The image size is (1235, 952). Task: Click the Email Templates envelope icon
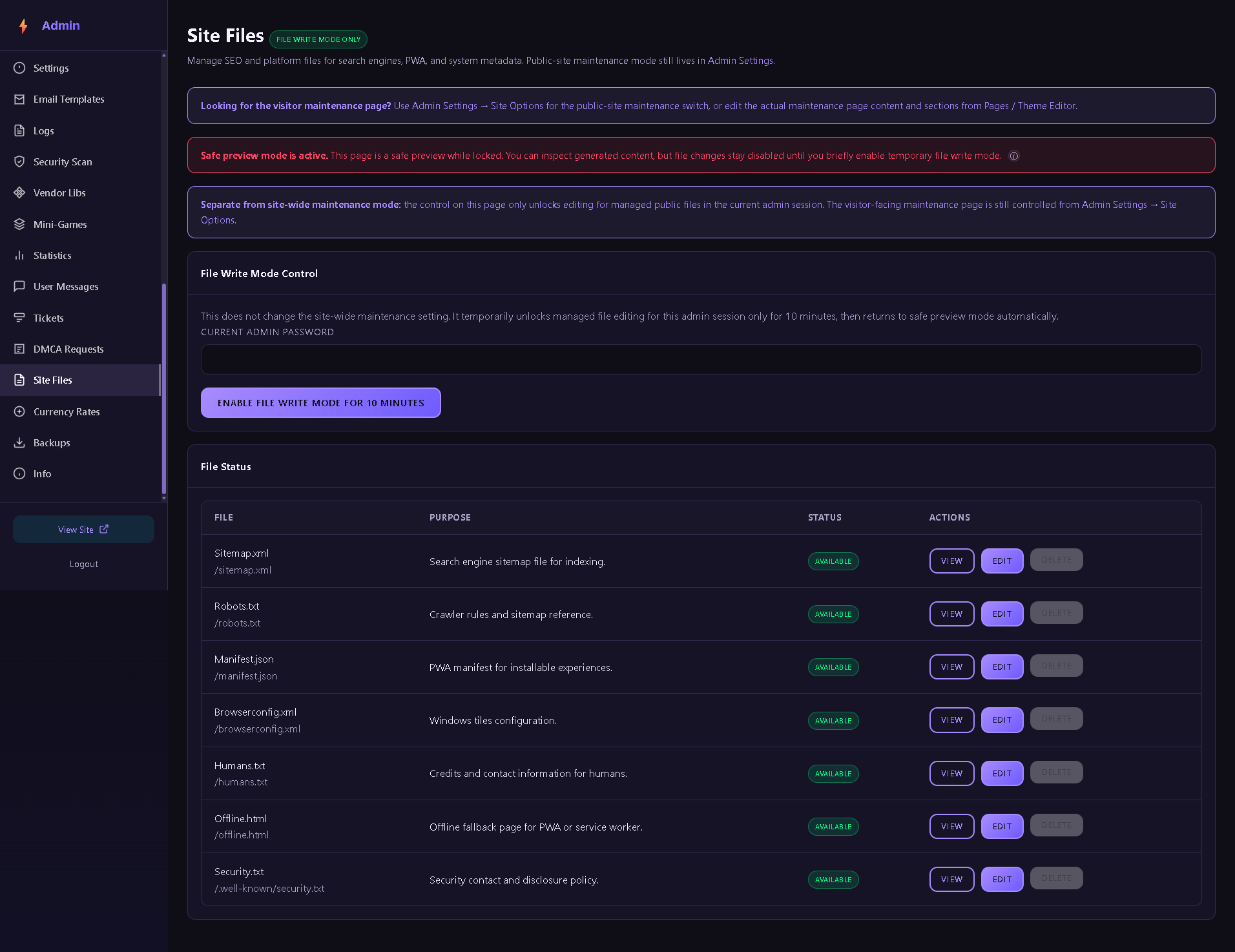coord(19,99)
